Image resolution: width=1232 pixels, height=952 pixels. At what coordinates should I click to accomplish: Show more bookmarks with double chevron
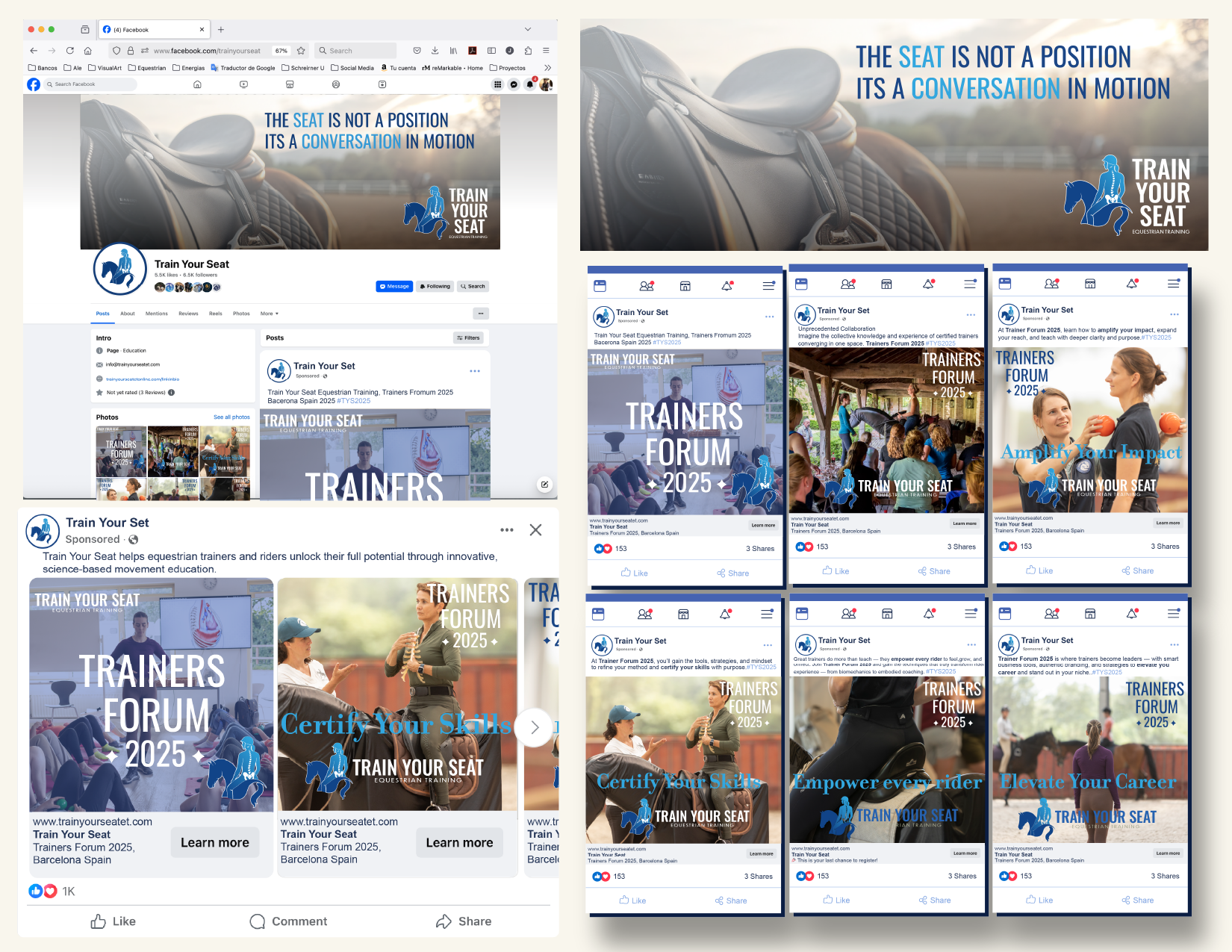coord(547,68)
